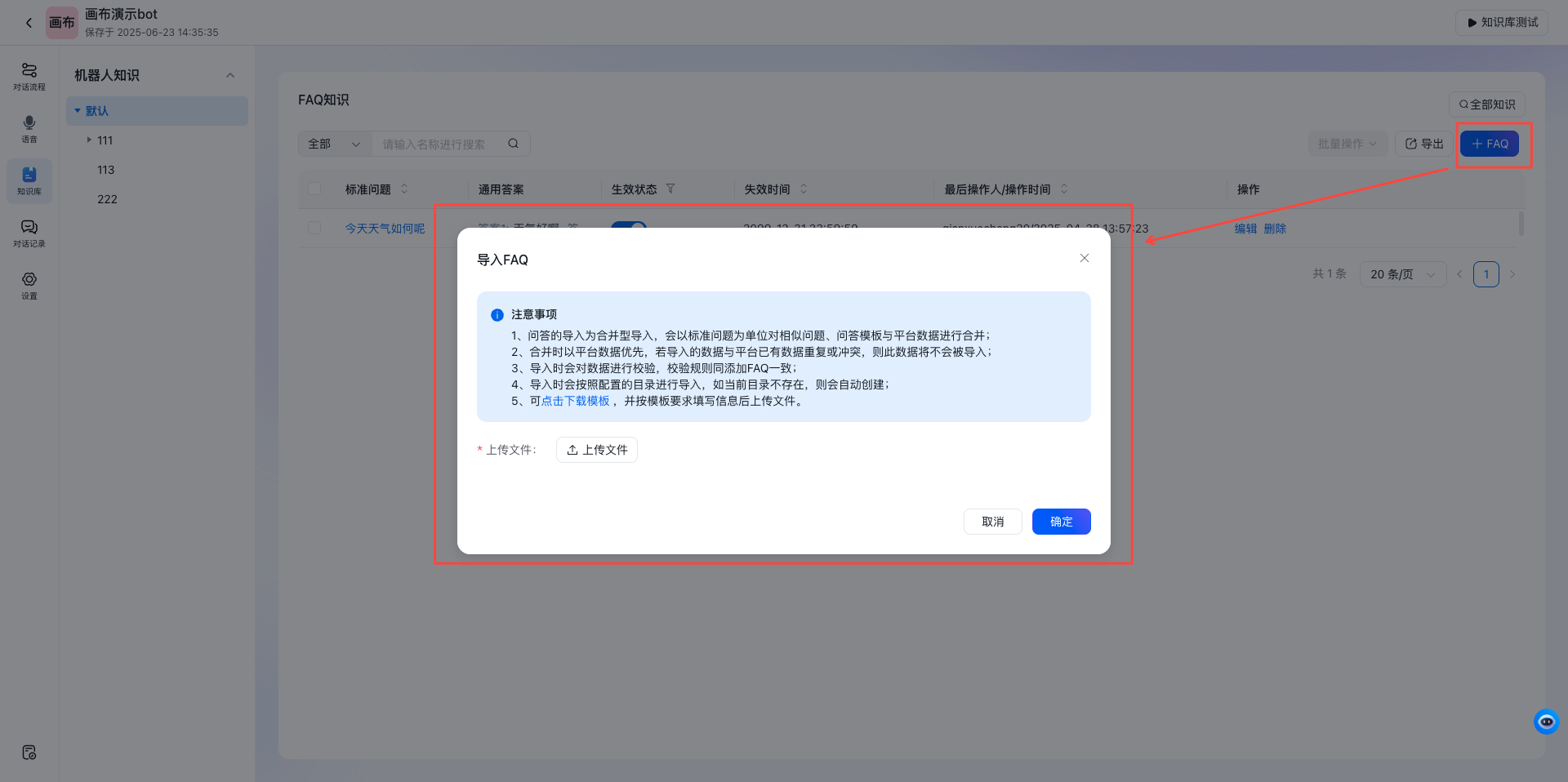Open the 20条/页 page size dropdown

point(1401,274)
